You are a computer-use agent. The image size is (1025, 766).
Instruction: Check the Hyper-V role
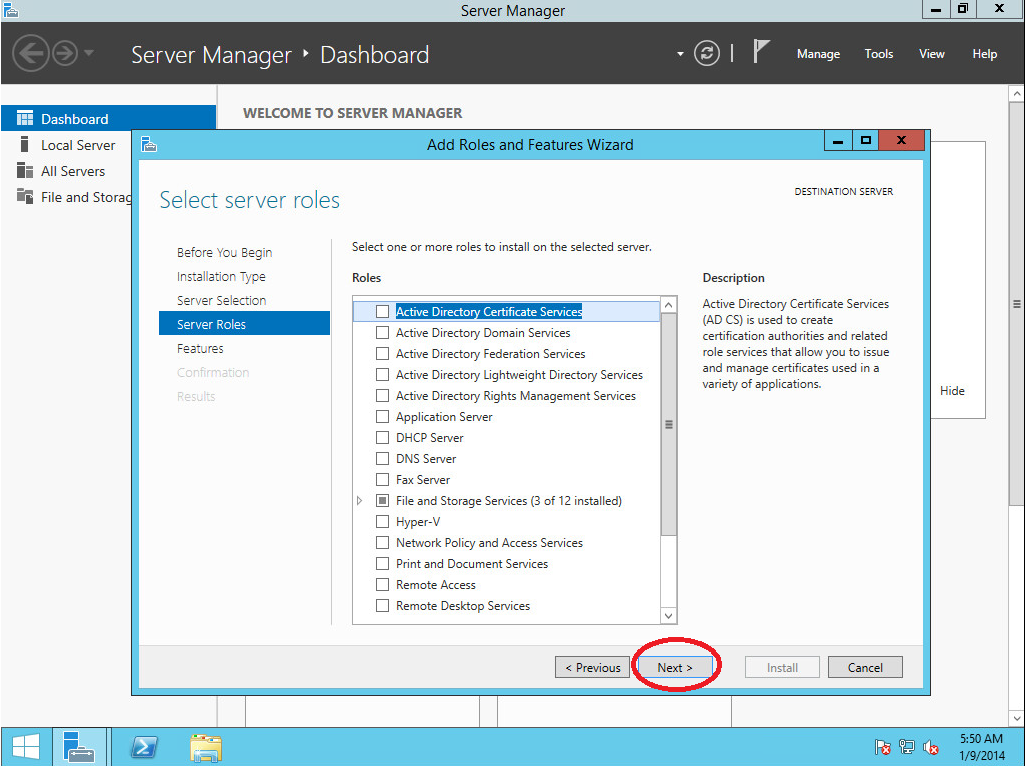coord(382,522)
